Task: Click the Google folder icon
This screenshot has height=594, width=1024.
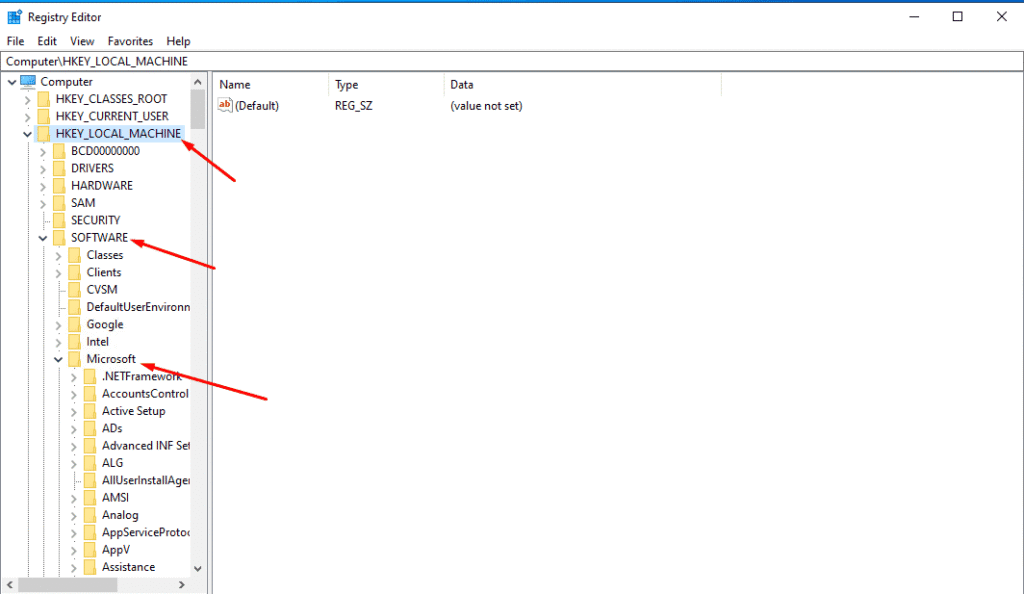Action: tap(75, 324)
